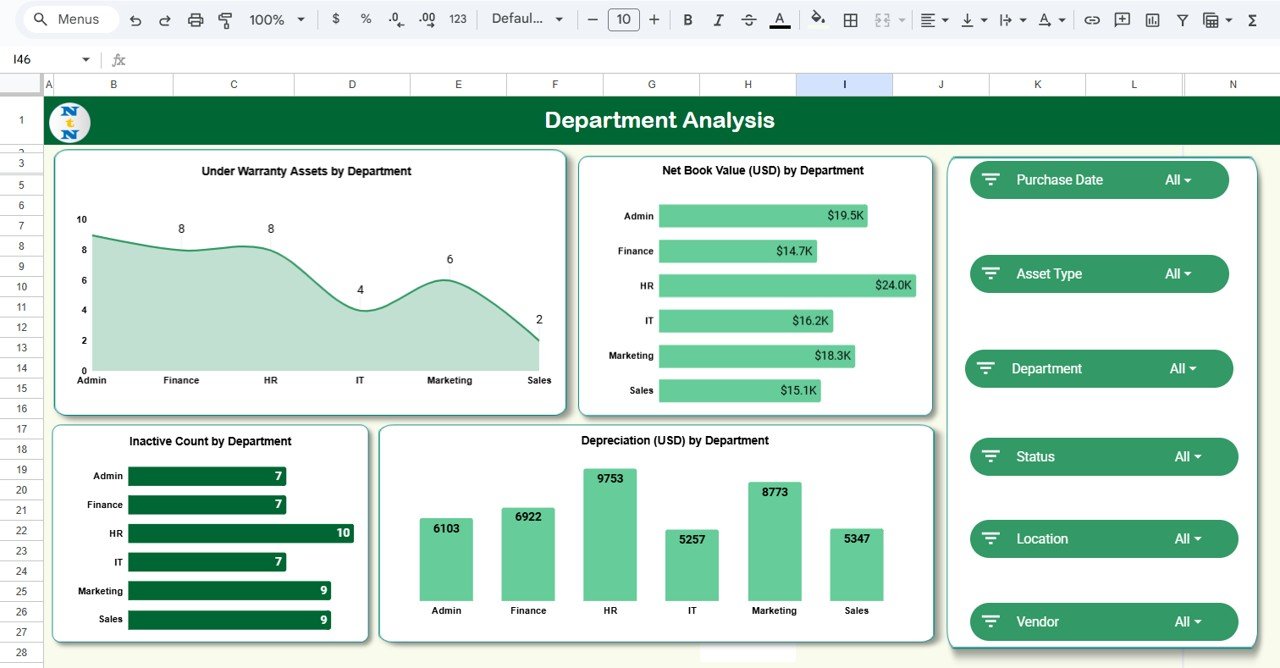Undo the last action
Viewport: 1280px width, 668px height.
tap(135, 19)
